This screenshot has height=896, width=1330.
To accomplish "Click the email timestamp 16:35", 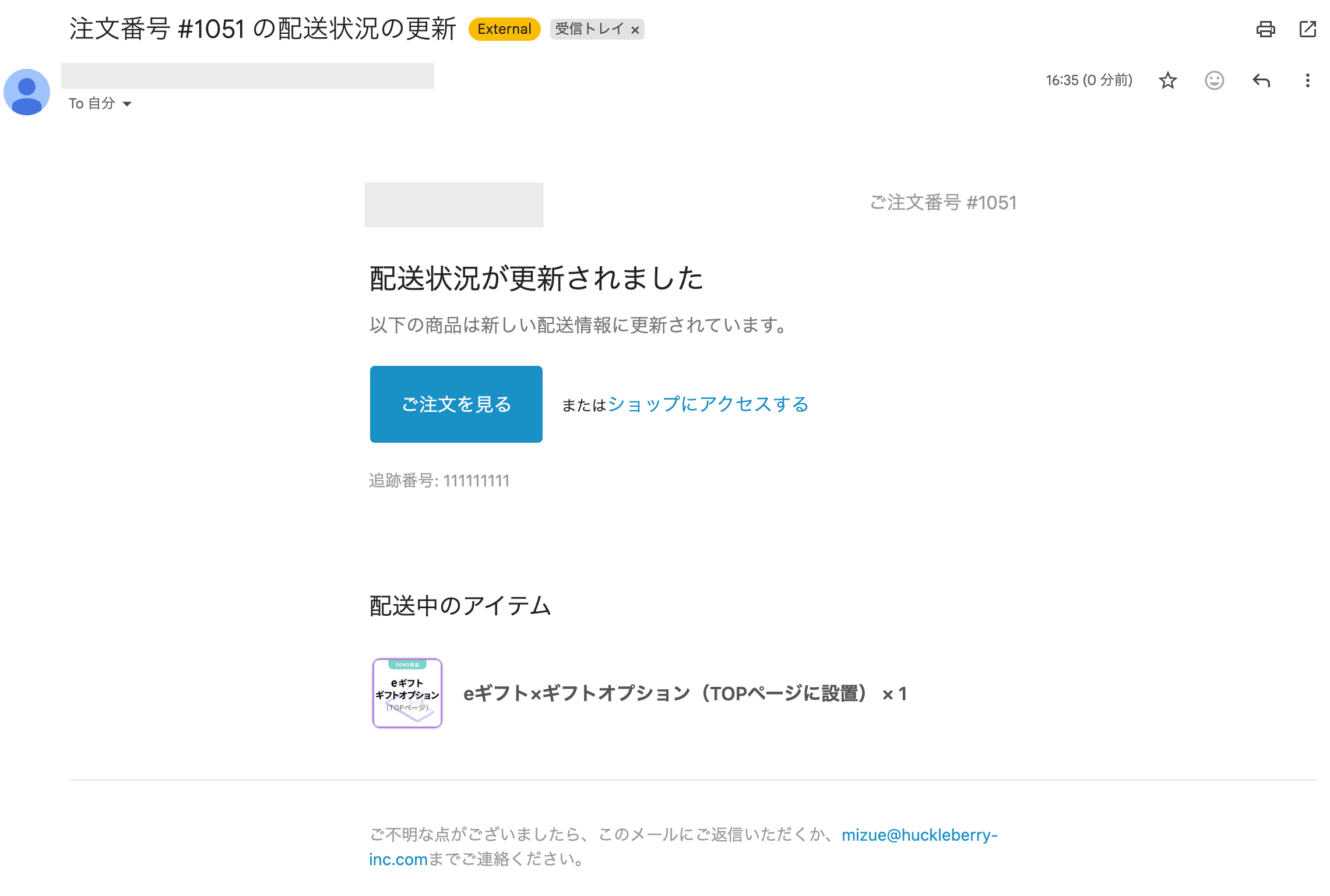I will click(x=1088, y=80).
